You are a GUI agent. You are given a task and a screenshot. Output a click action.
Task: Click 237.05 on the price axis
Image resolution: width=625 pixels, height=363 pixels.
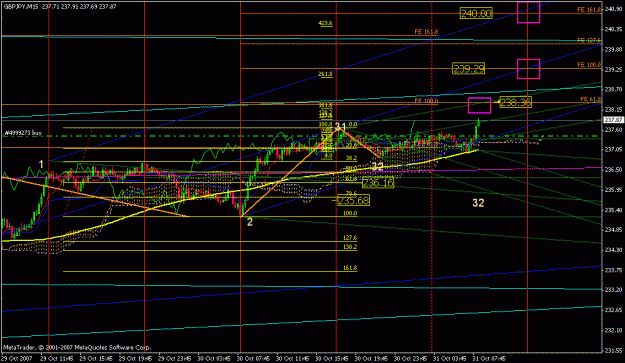click(613, 150)
